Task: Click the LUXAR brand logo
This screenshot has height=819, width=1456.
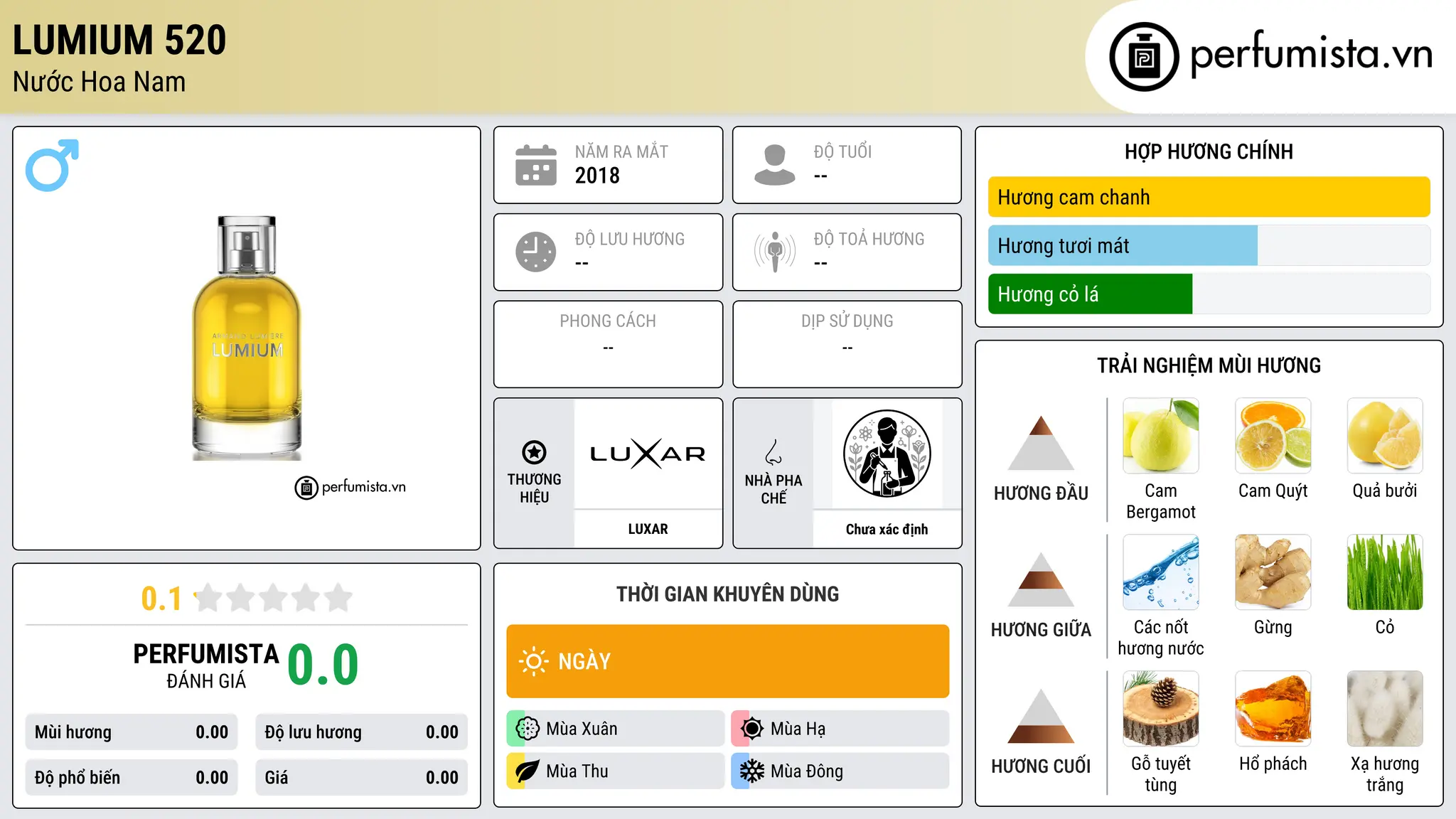Action: click(x=648, y=454)
